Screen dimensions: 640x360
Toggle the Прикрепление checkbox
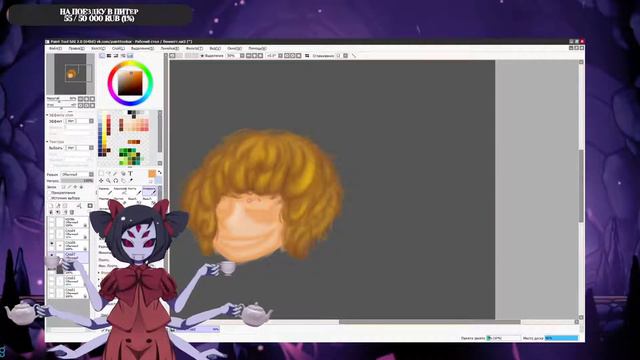pos(49,193)
